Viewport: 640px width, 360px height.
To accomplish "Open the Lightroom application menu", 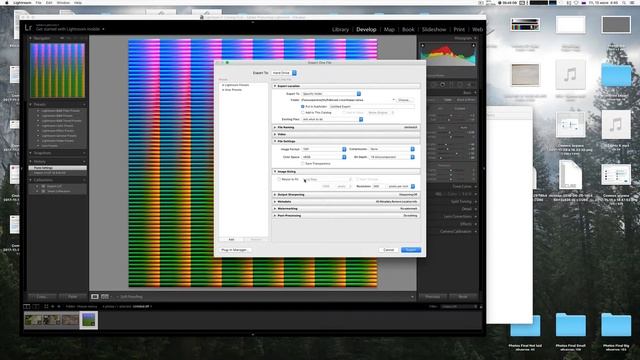I will coord(22,2).
